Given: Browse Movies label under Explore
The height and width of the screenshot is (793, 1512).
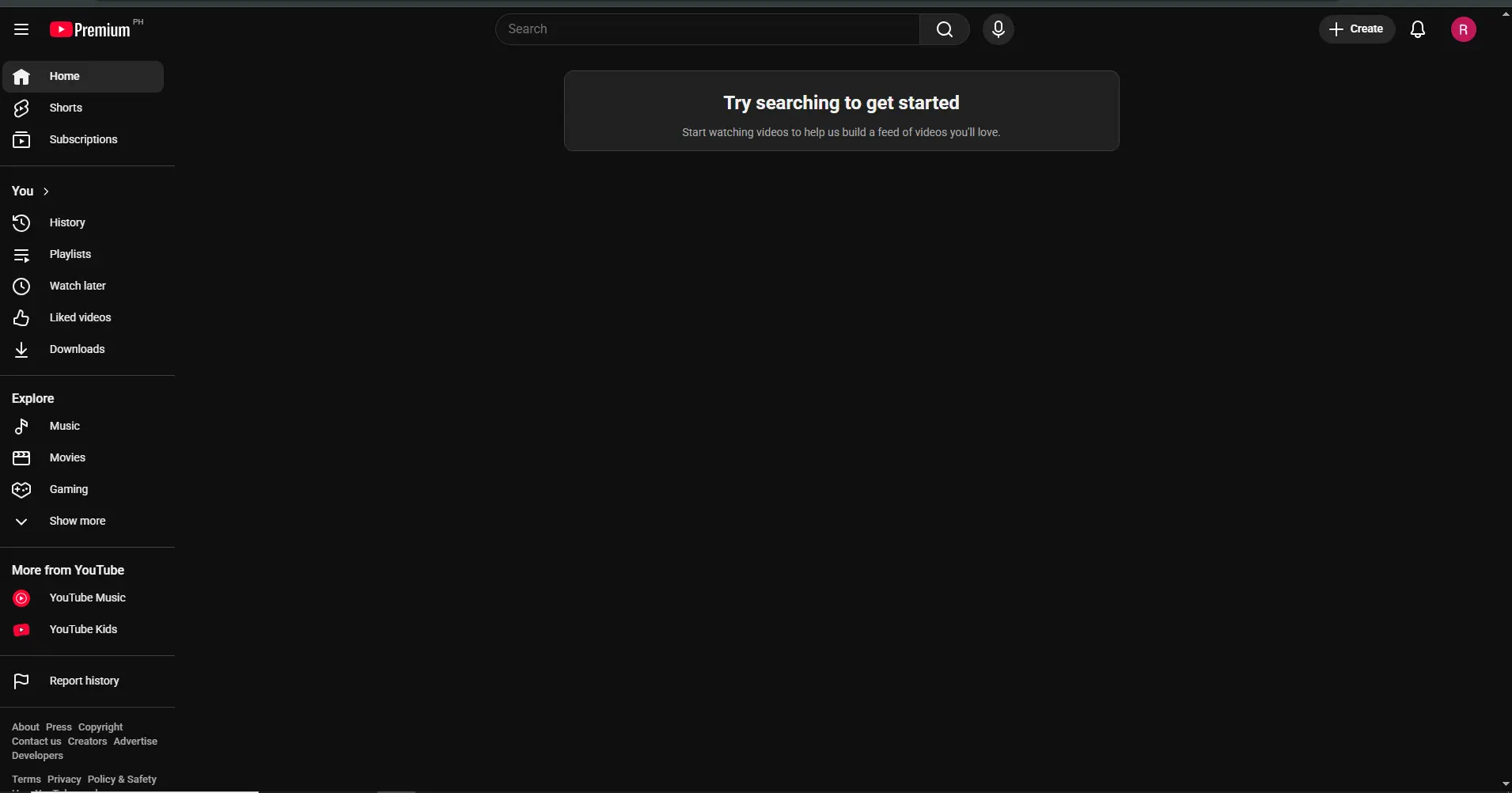Looking at the screenshot, I should (67, 458).
